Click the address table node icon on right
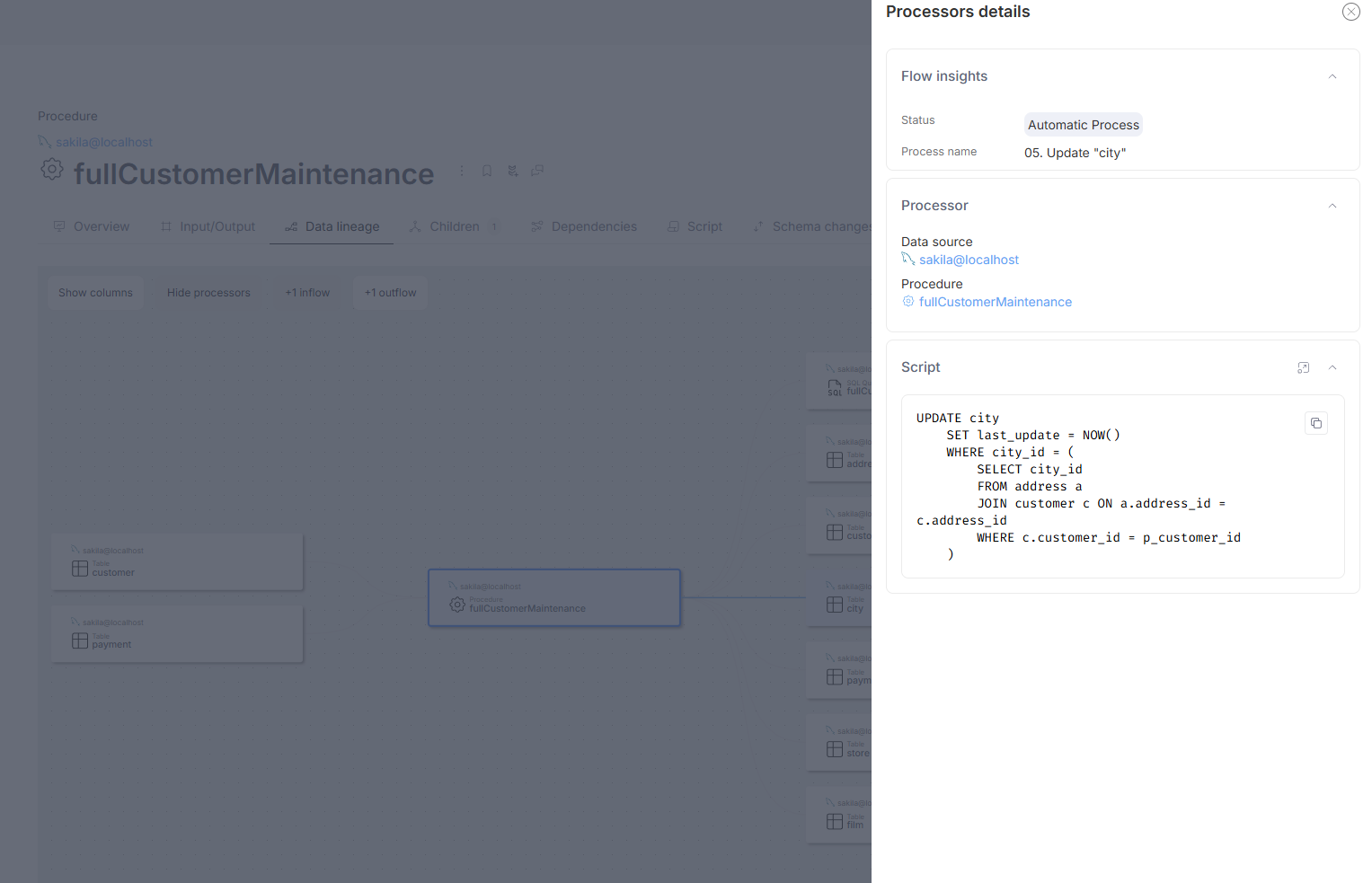Viewport: 1372px width, 883px height. tap(835, 460)
